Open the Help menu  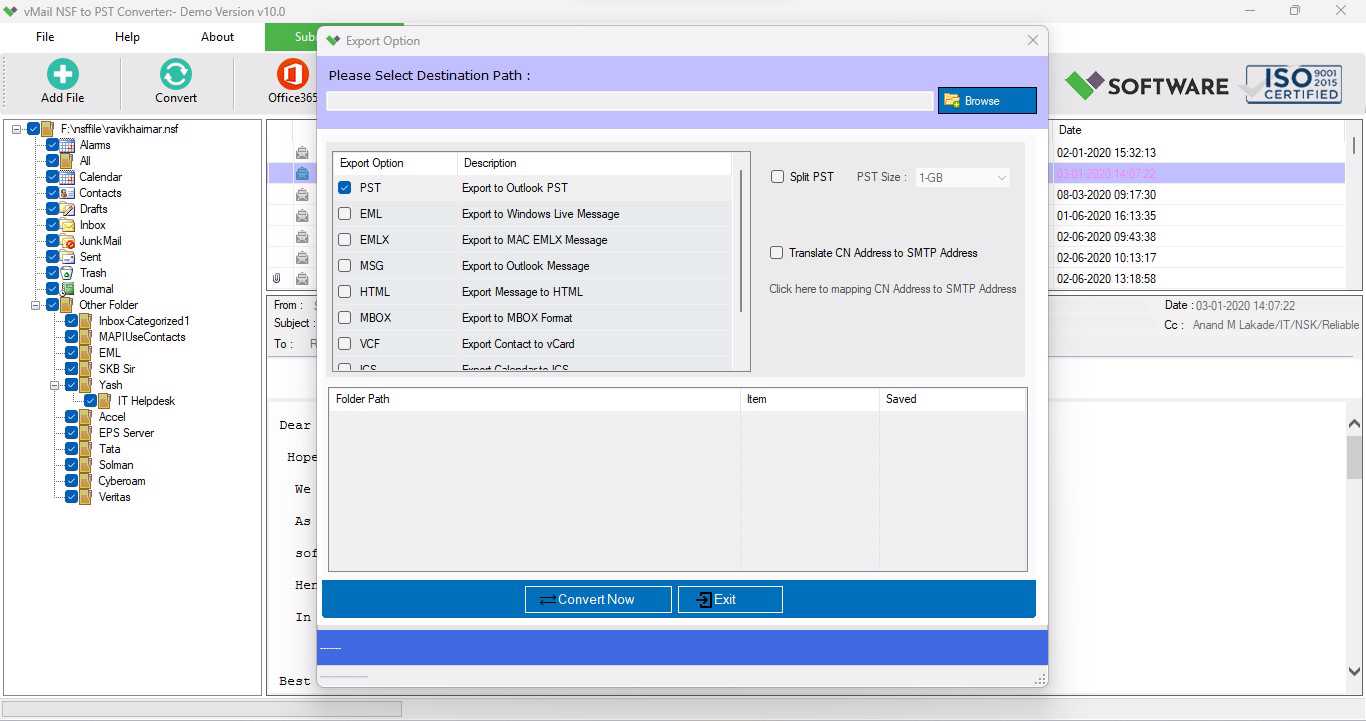127,37
